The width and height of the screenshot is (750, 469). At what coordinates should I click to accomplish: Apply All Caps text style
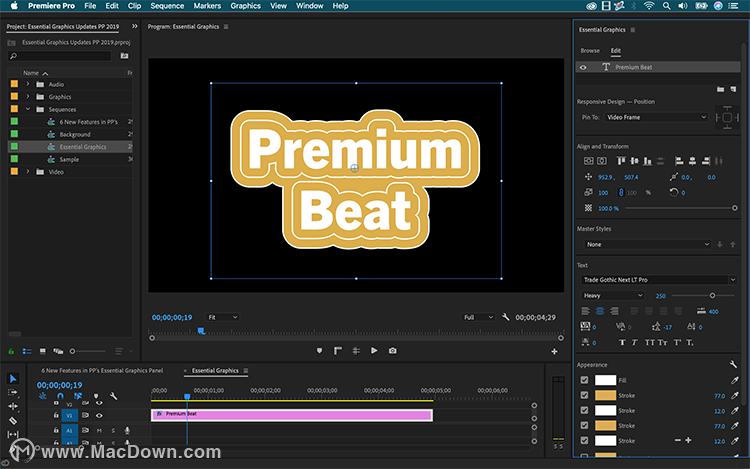pyautogui.click(x=650, y=342)
